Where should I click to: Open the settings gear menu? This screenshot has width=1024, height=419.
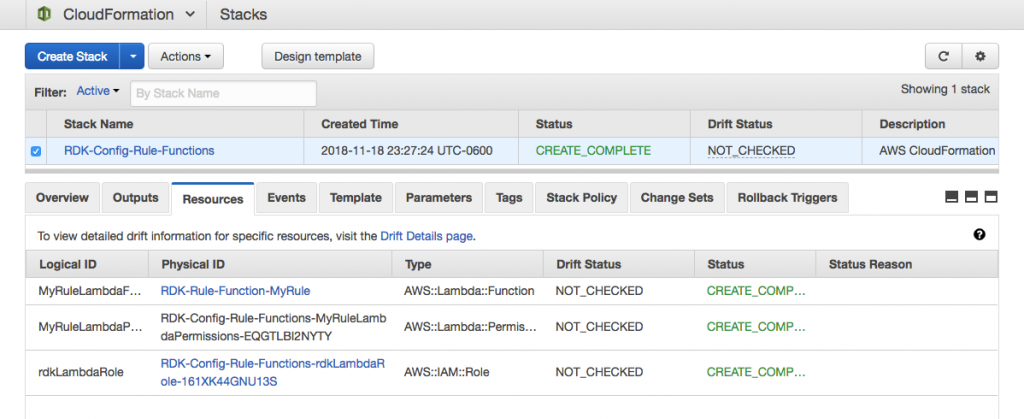(980, 56)
